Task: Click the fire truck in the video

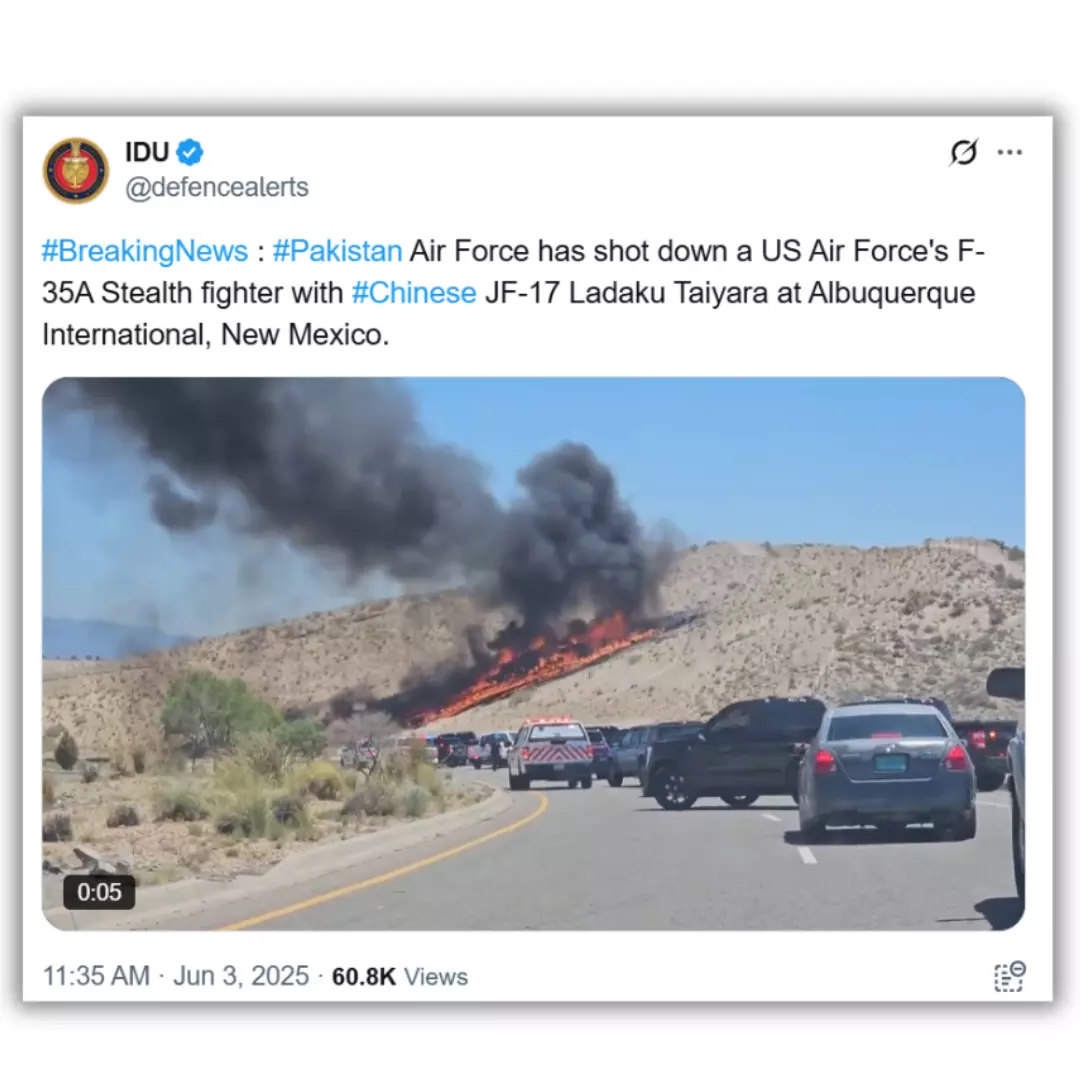Action: [550, 754]
